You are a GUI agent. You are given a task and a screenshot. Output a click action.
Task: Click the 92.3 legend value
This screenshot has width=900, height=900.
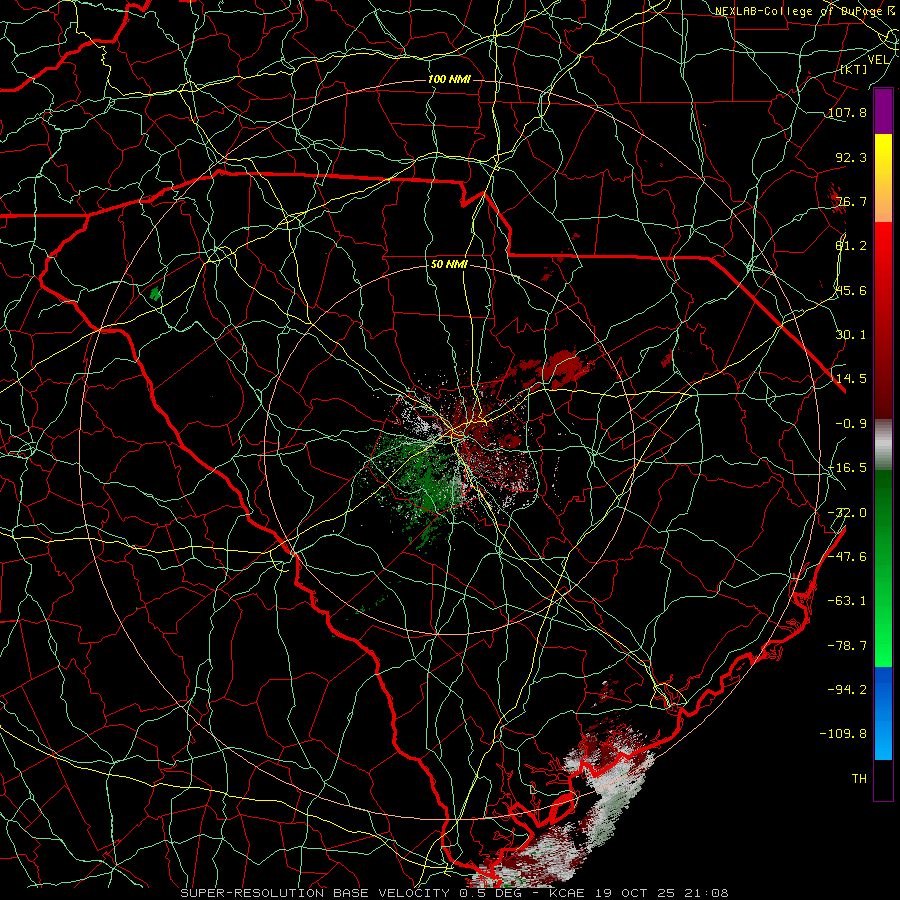[x=851, y=157]
